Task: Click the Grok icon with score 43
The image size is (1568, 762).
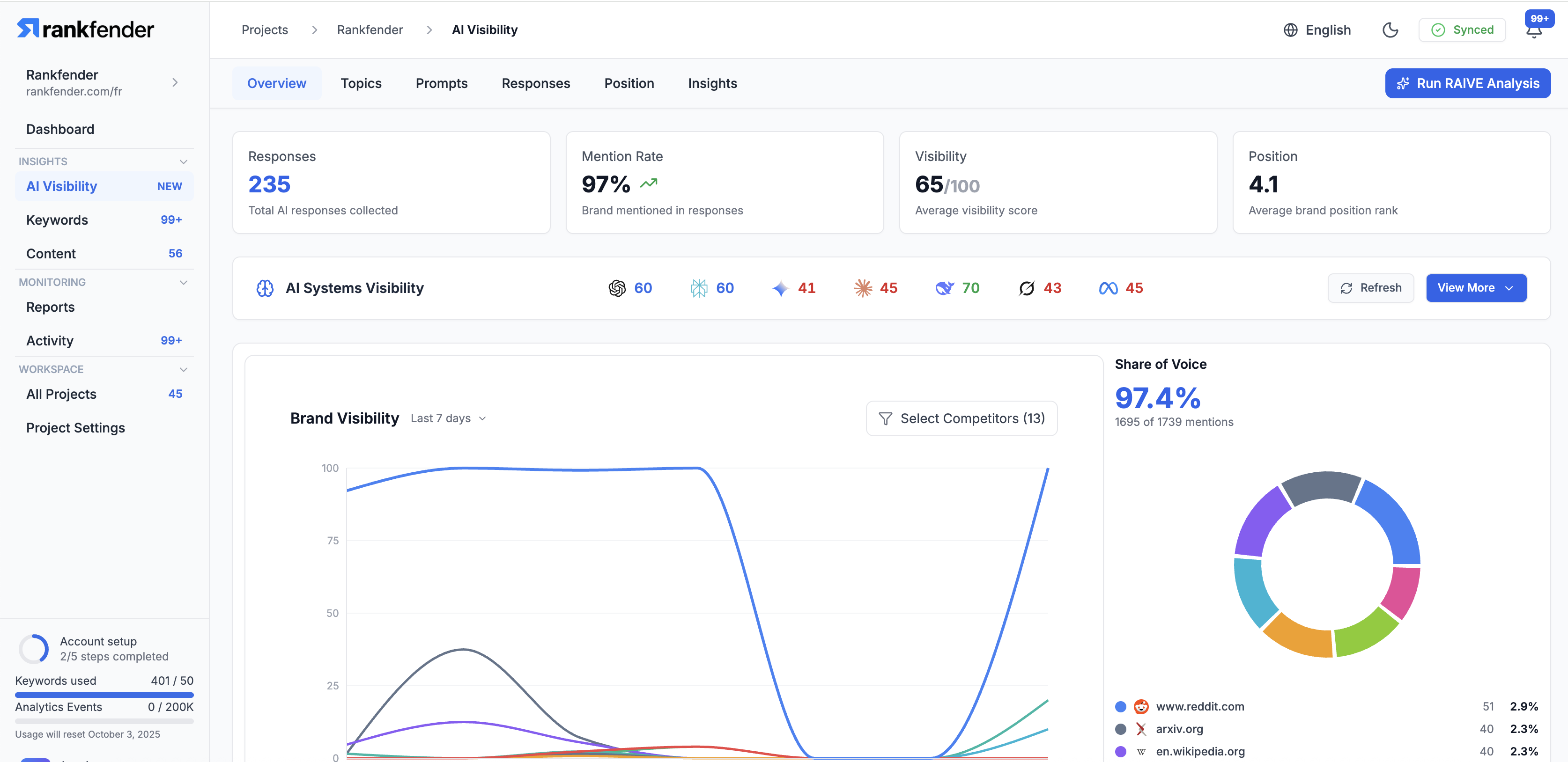Action: point(1026,288)
